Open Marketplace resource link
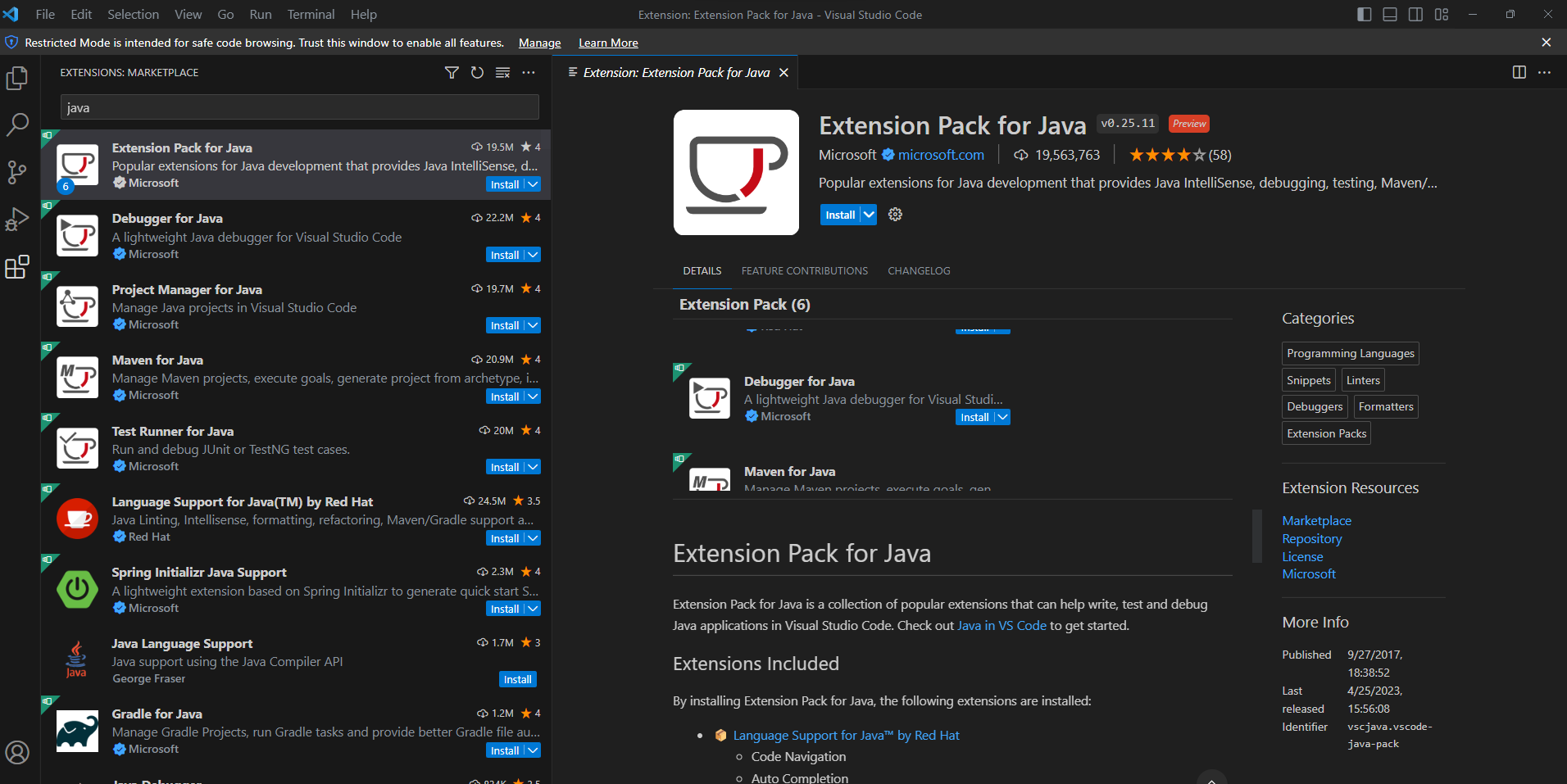The width and height of the screenshot is (1567, 784). coord(1316,521)
